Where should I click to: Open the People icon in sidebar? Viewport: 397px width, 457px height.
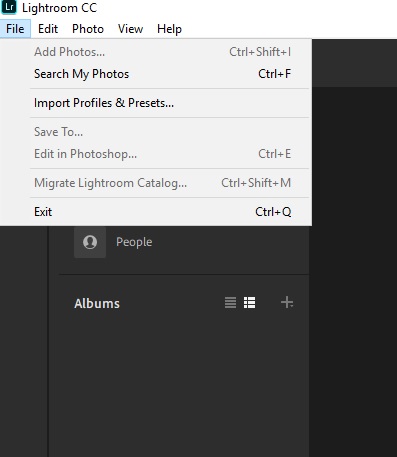tap(90, 242)
